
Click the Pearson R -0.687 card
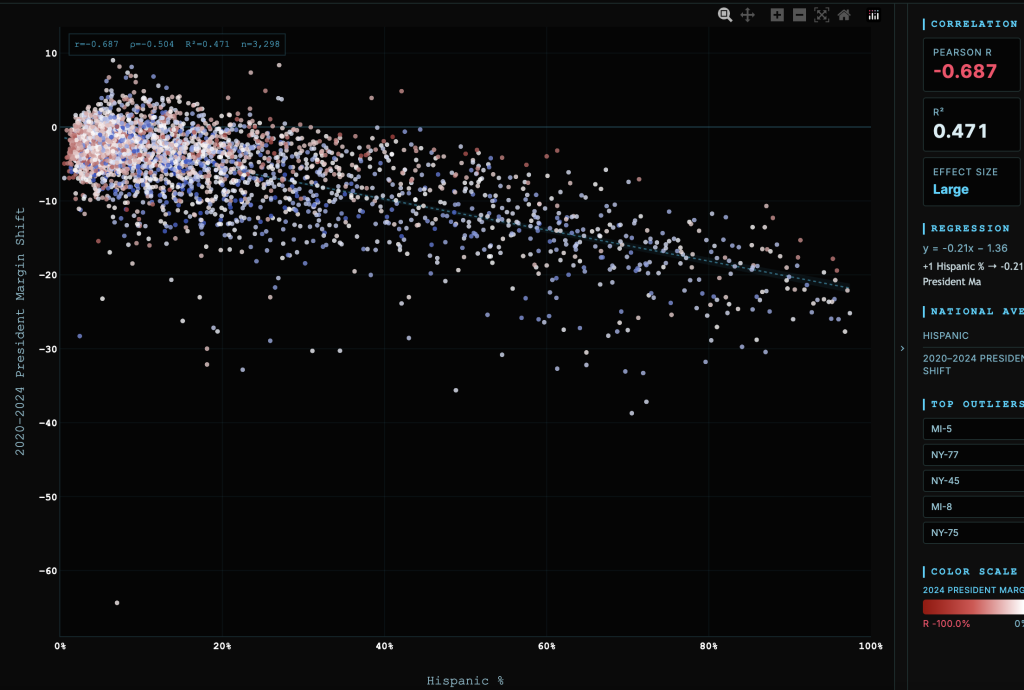click(973, 65)
